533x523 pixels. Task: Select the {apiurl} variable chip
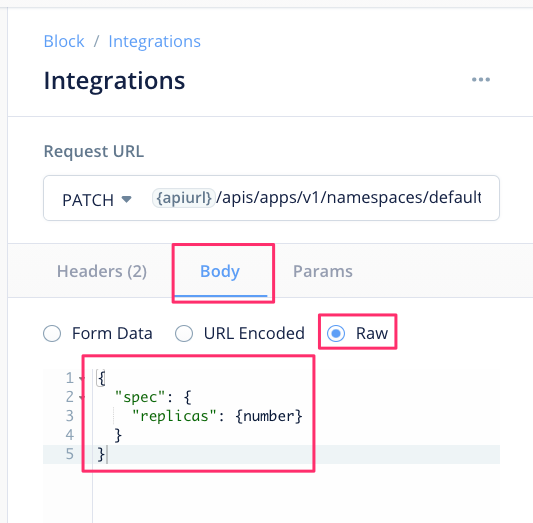184,198
